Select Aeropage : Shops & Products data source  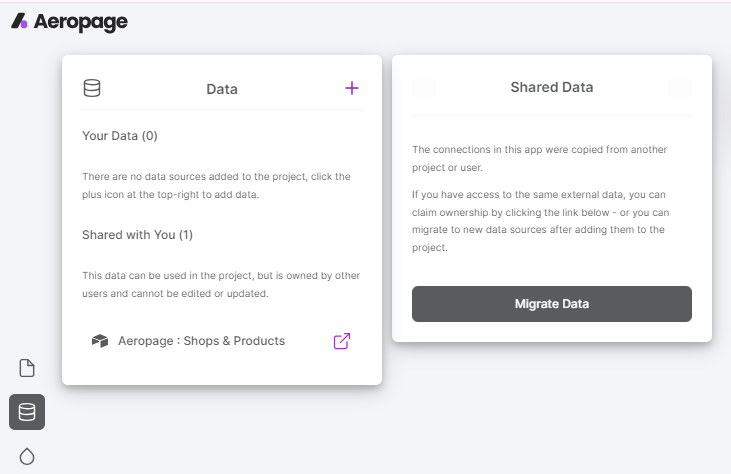[201, 341]
